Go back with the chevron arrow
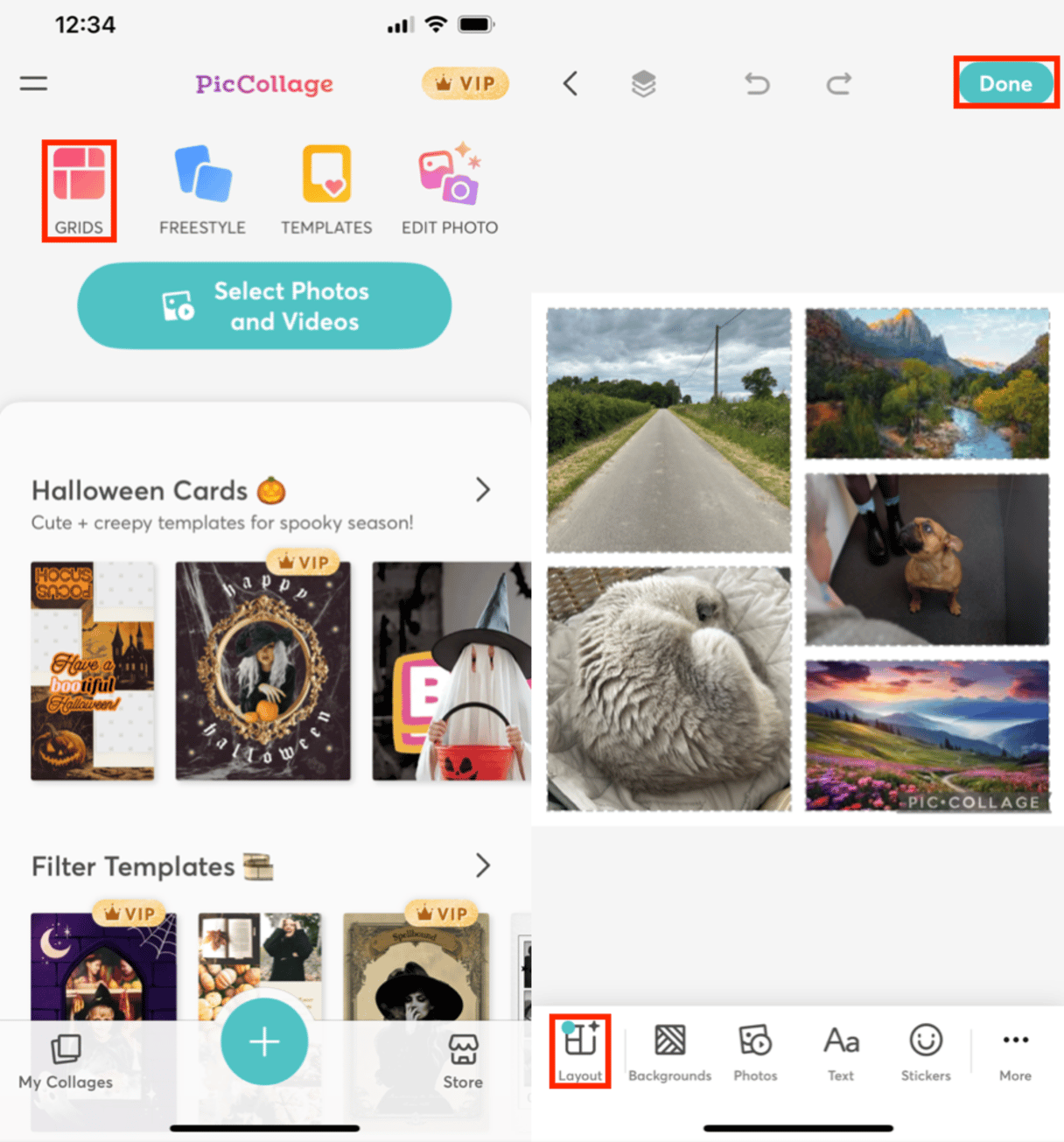 coord(570,84)
